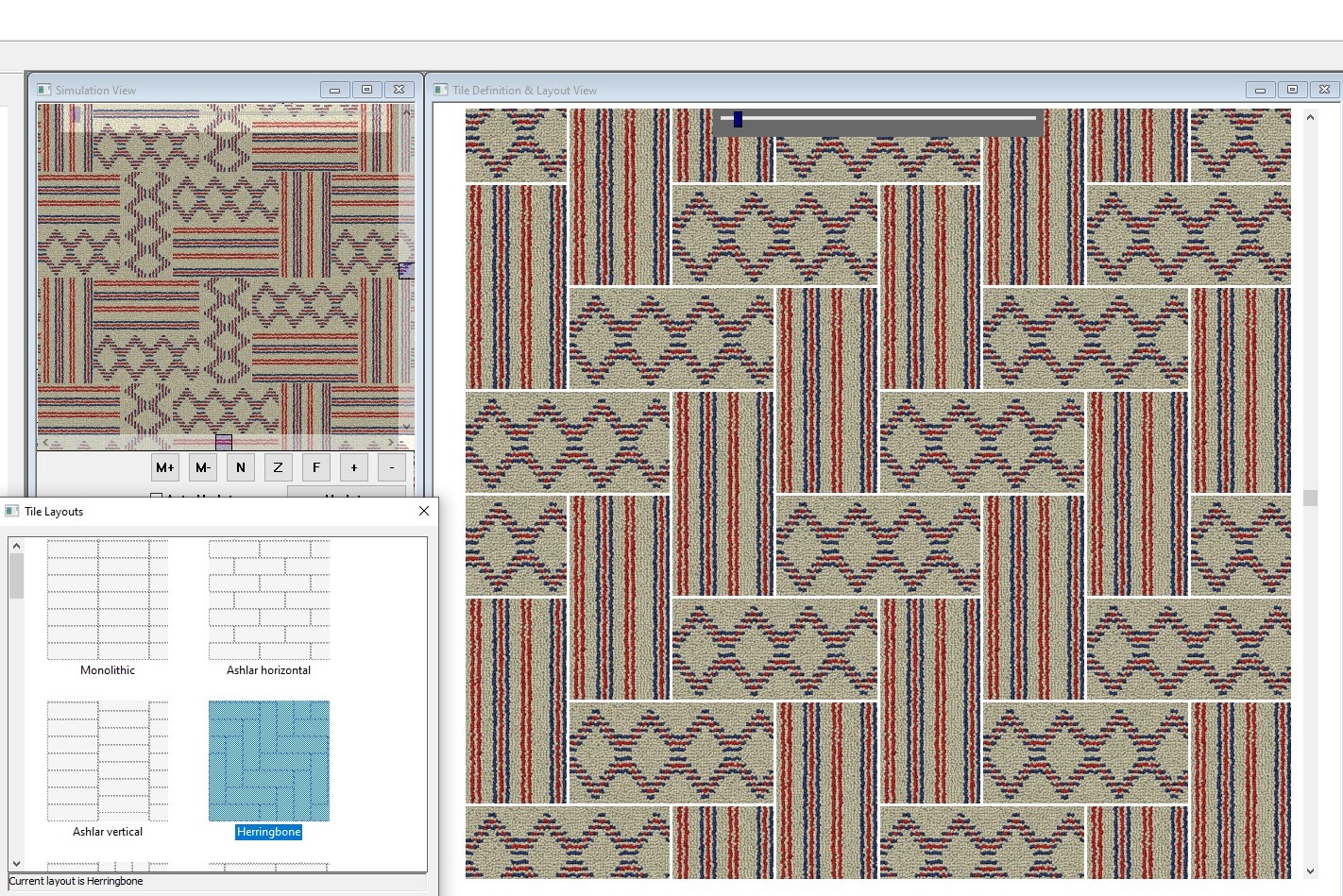Screen dimensions: 1343x896
Task: Click the right scroll arrow in Simulation View
Action: point(391,441)
